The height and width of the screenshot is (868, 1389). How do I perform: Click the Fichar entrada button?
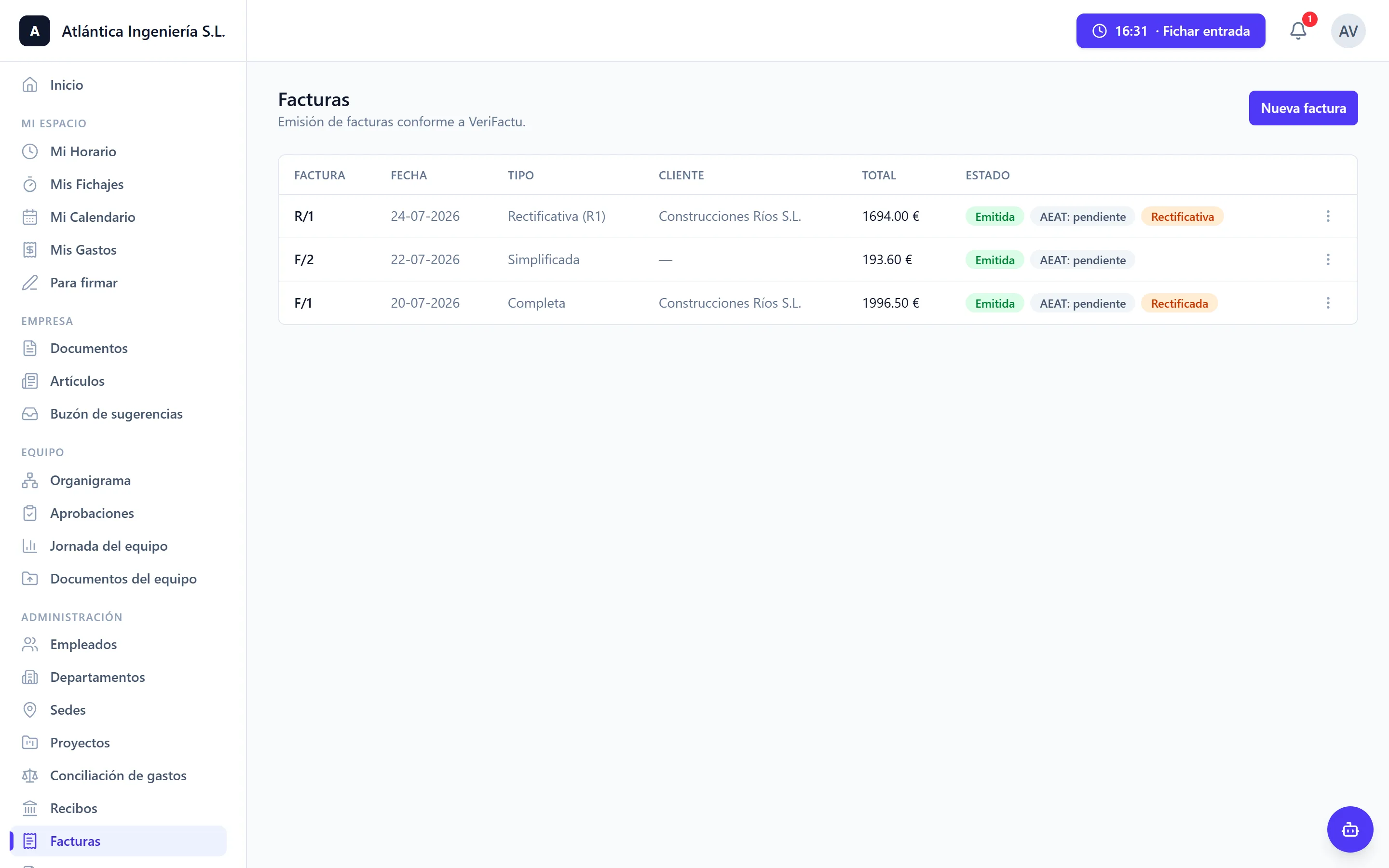[1171, 31]
